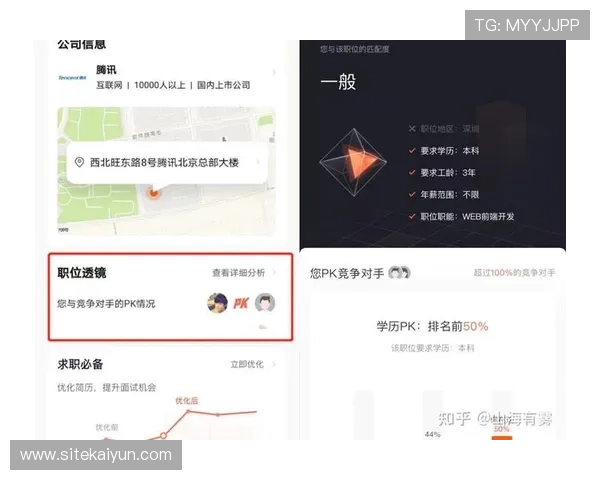Click competitor faces icon beside 您PK竞争对手
This screenshot has width=600, height=480.
[399, 273]
